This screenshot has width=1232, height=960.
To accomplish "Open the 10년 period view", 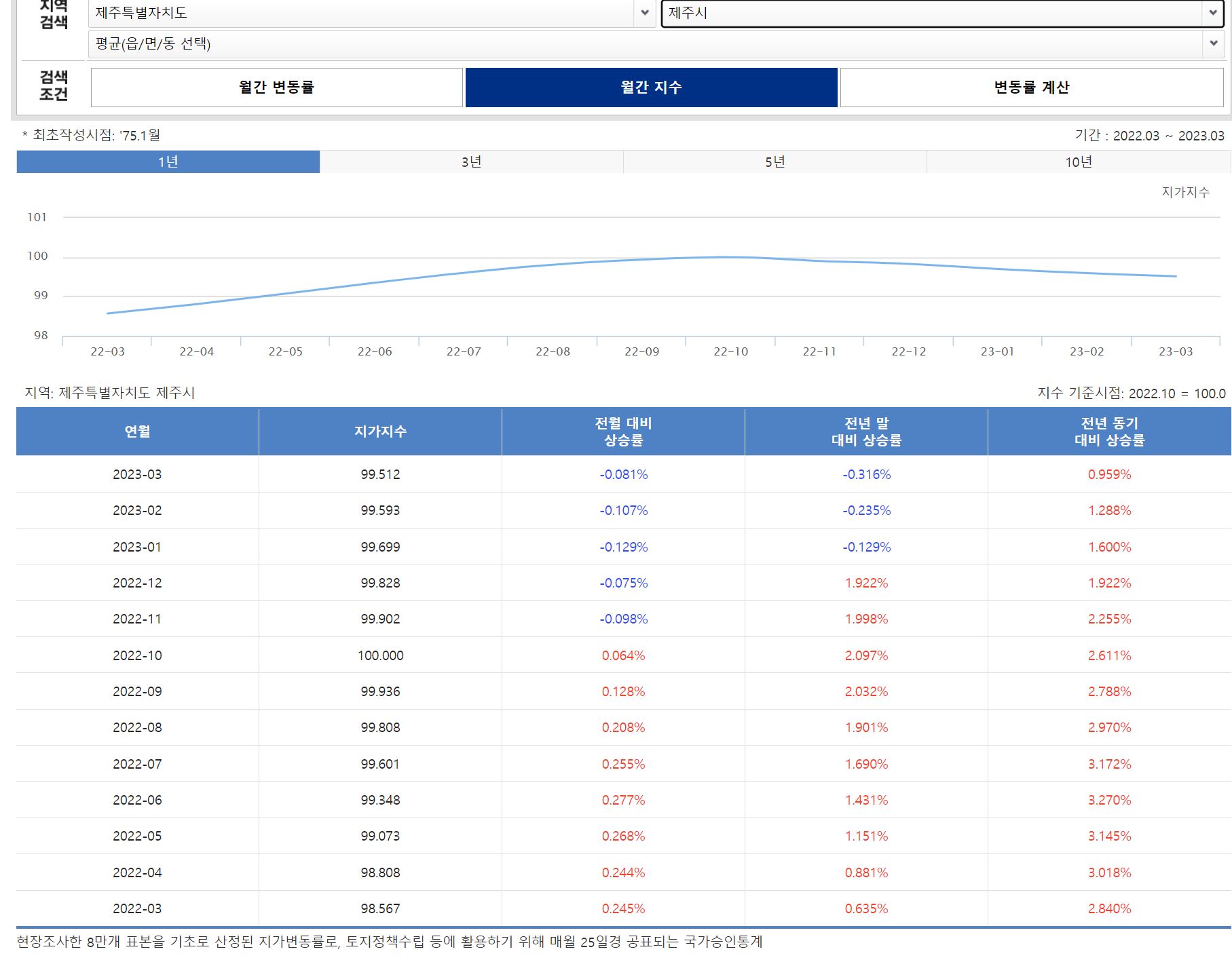I will [1077, 162].
